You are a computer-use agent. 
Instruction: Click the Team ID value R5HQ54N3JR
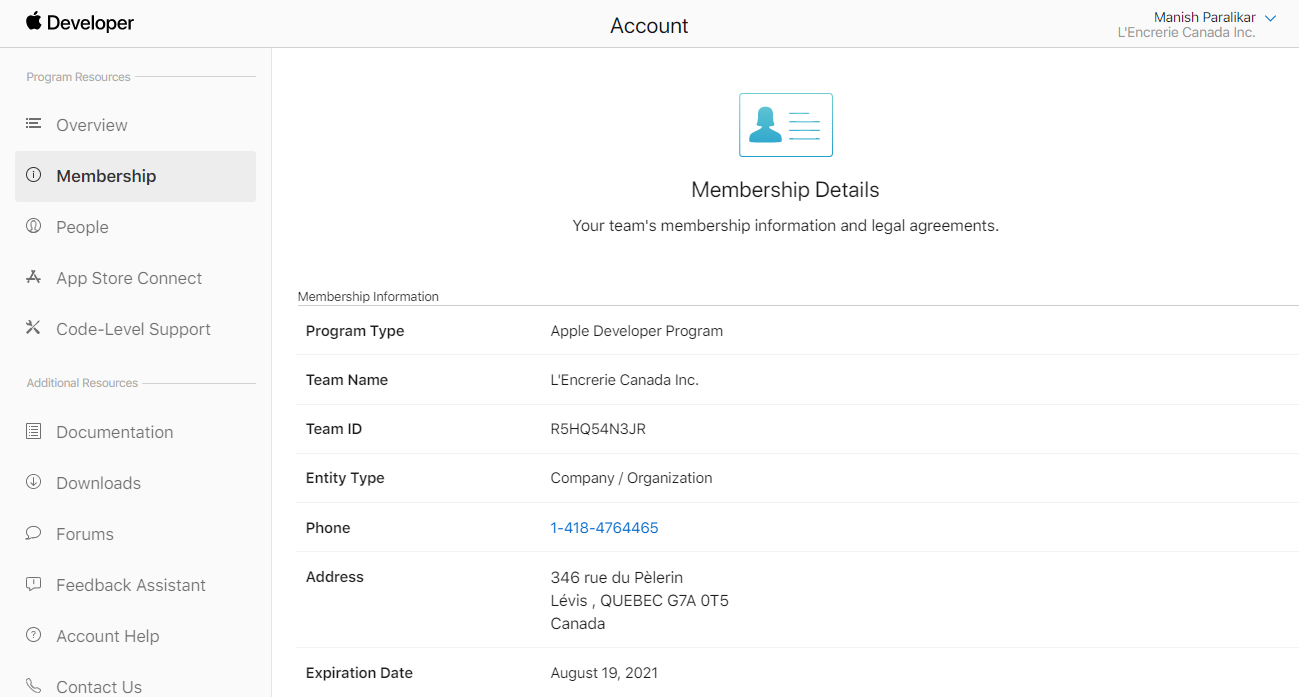pos(598,429)
